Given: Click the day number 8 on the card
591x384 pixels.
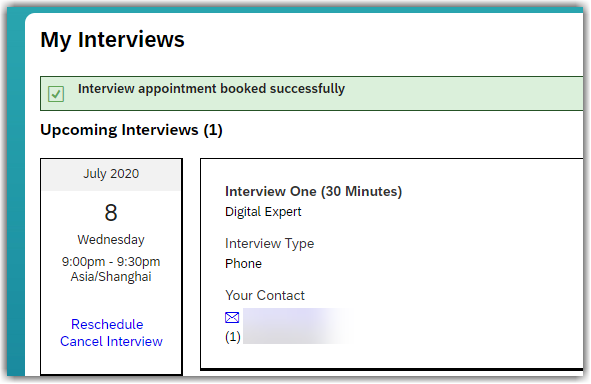Looking at the screenshot, I should 111,213.
